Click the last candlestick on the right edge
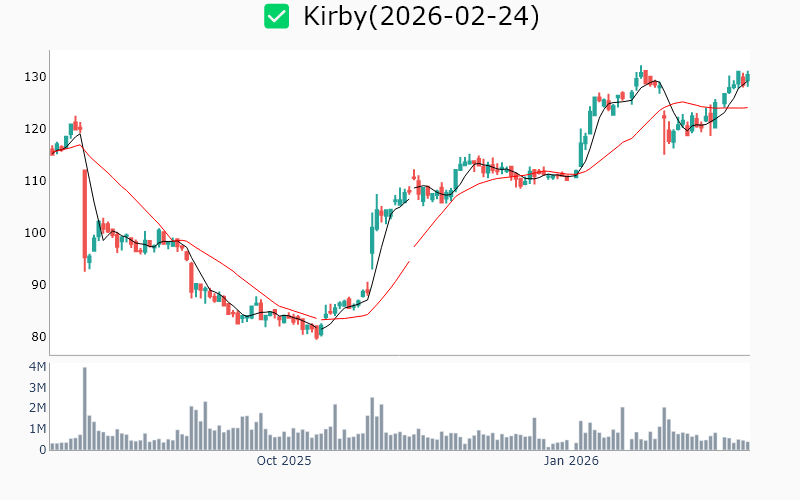Image resolution: width=800 pixels, height=500 pixels. pos(747,78)
